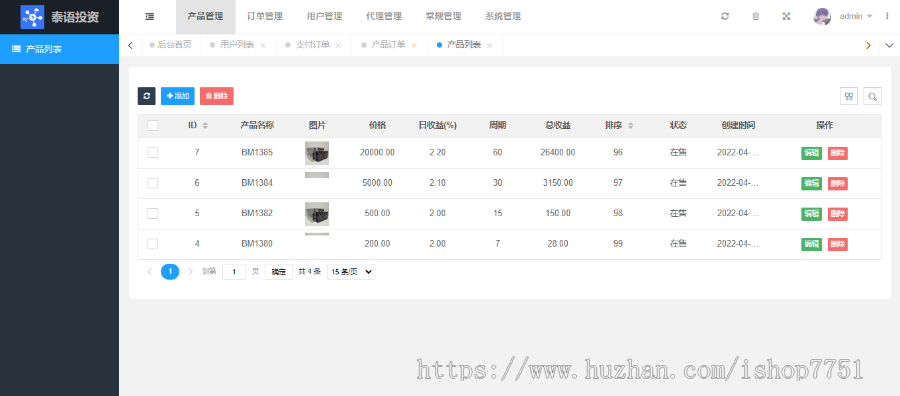Toggle the sidebar collapse hamburger icon

[149, 17]
